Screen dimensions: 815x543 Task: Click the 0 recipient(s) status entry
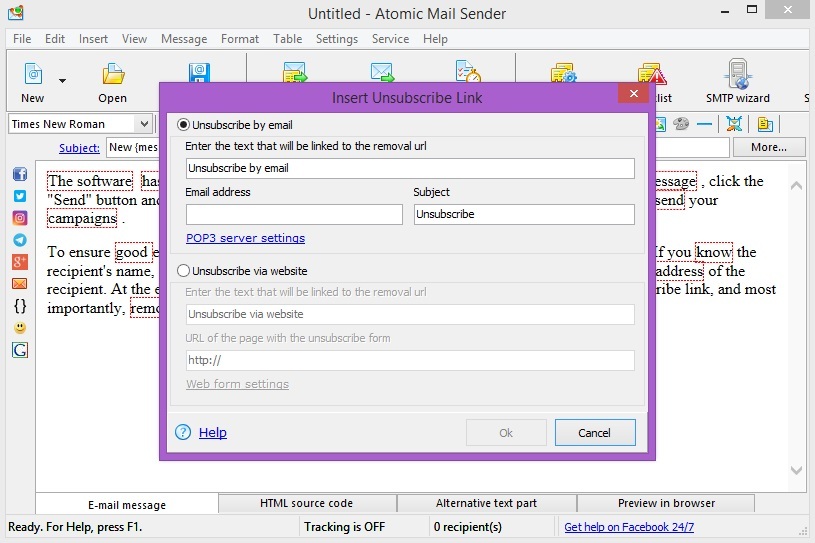click(x=468, y=527)
